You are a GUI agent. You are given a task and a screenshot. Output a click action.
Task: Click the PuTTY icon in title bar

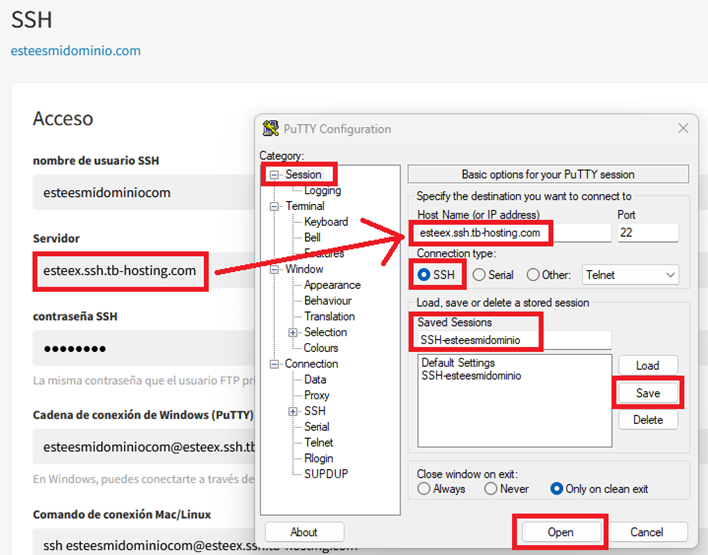pyautogui.click(x=270, y=129)
